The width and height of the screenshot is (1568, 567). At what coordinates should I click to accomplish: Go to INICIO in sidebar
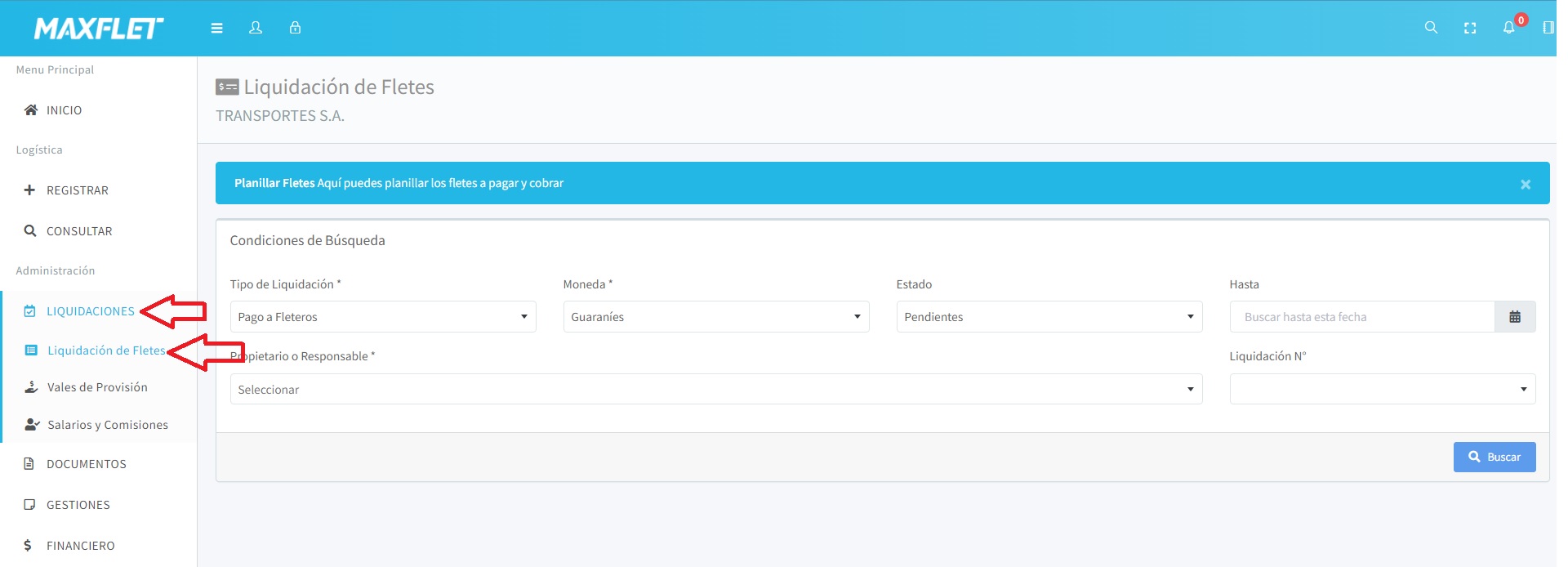[x=64, y=110]
